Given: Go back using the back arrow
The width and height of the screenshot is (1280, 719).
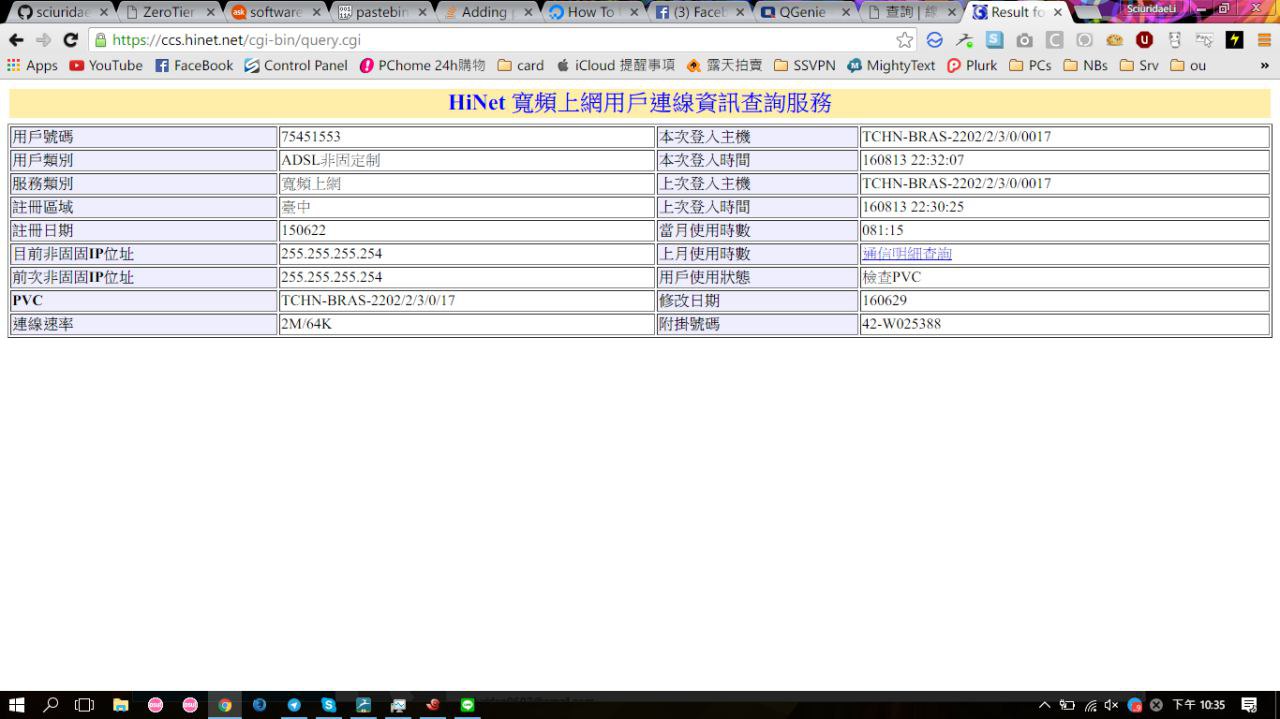Looking at the screenshot, I should (x=16, y=40).
